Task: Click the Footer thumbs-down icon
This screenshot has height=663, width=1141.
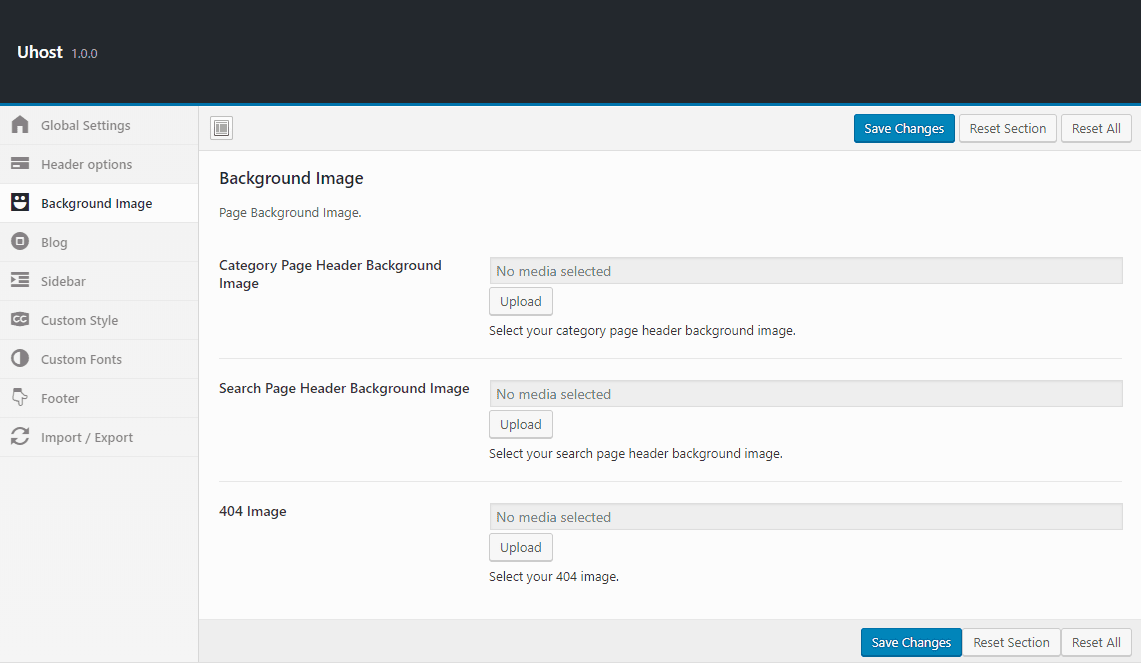Action: (x=20, y=398)
